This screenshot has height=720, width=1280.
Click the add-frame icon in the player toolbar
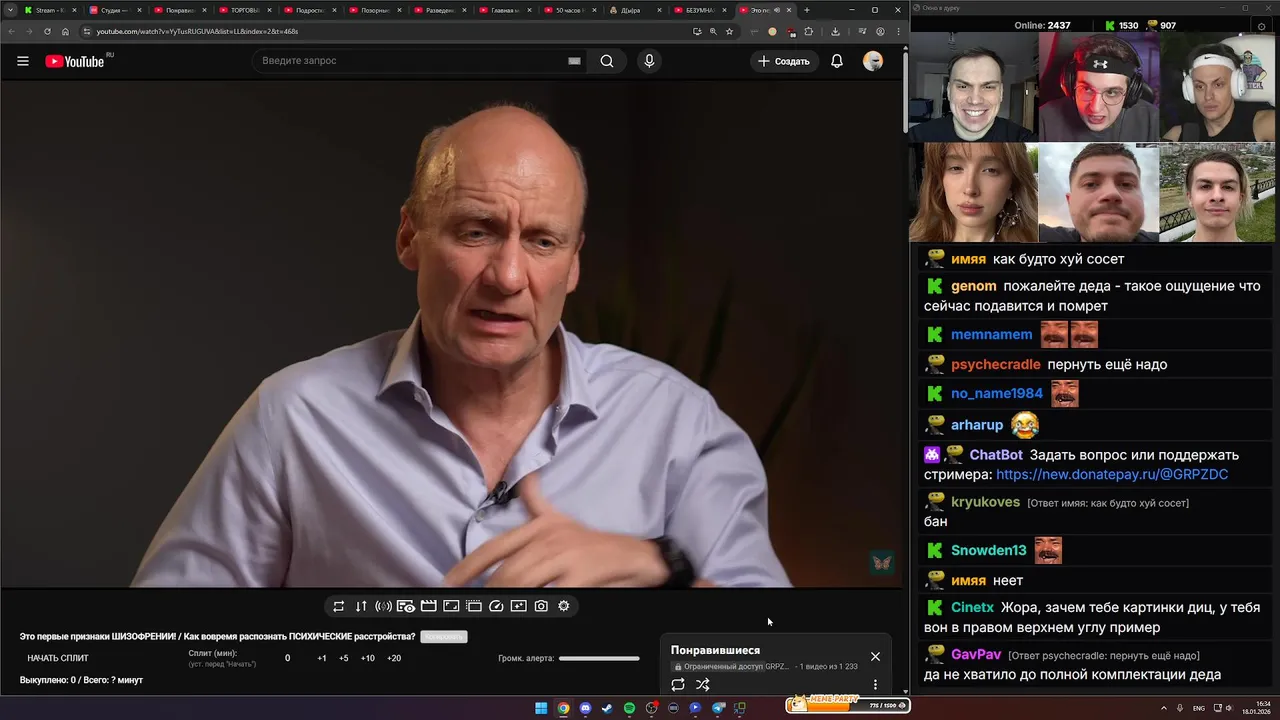[x=518, y=606]
